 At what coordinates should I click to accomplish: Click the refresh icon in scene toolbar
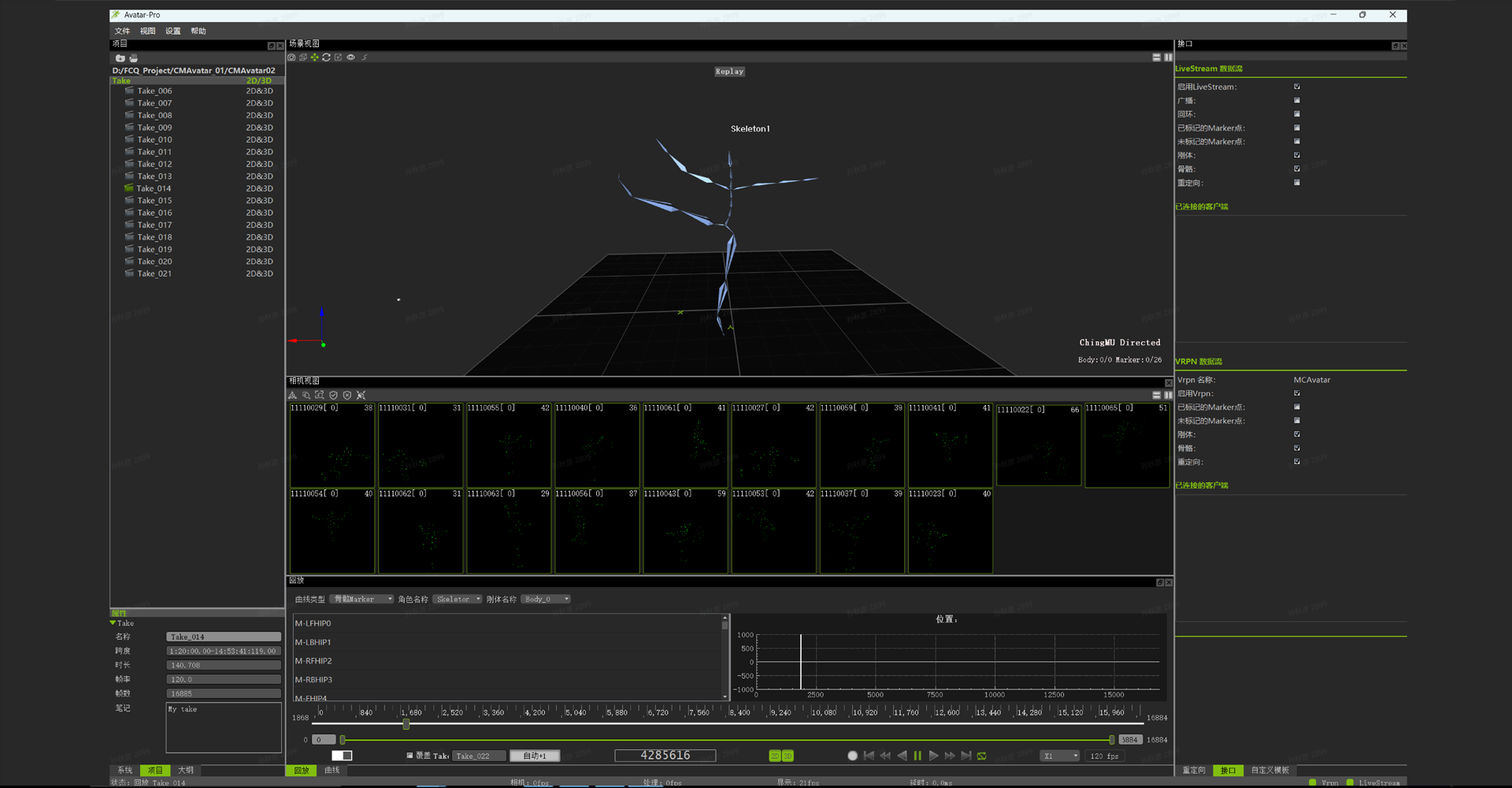point(326,58)
